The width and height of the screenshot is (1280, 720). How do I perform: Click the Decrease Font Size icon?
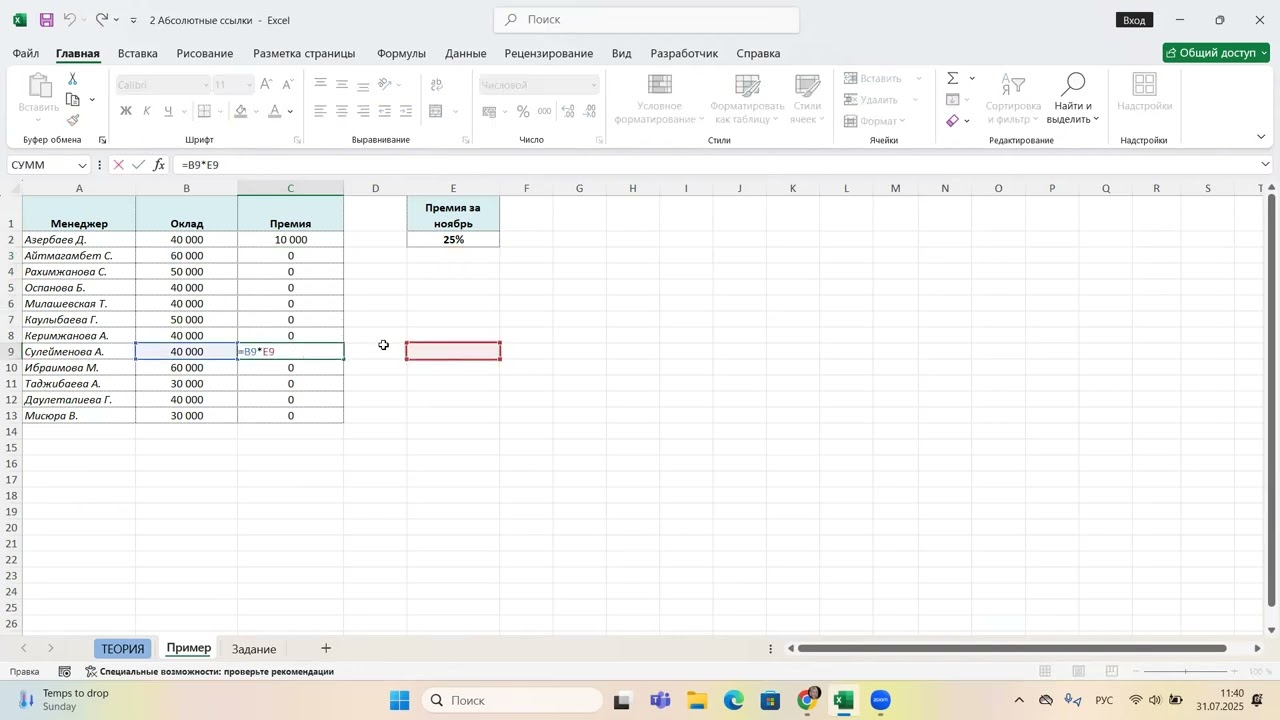click(288, 85)
